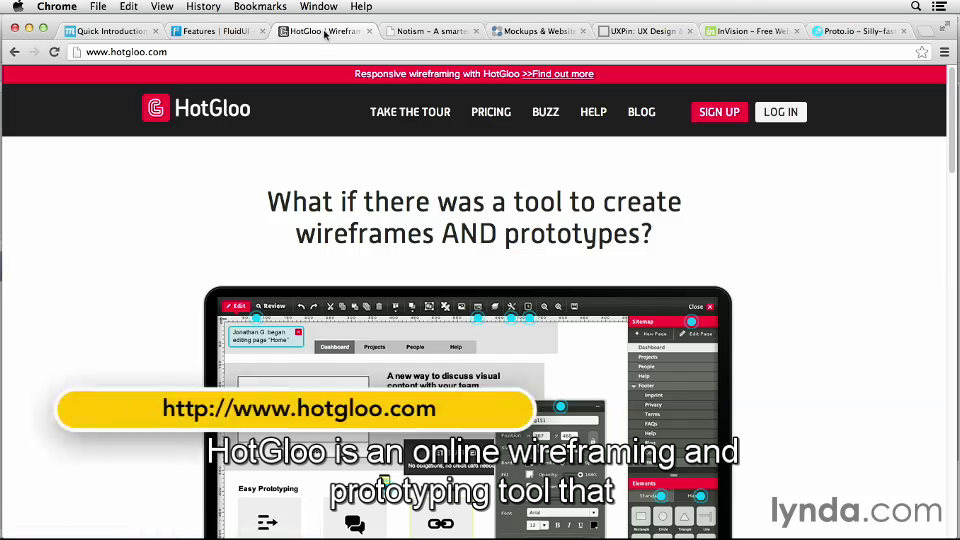Click the Easy Prototyping link-chain icon
960x540 pixels.
pyautogui.click(x=440, y=523)
